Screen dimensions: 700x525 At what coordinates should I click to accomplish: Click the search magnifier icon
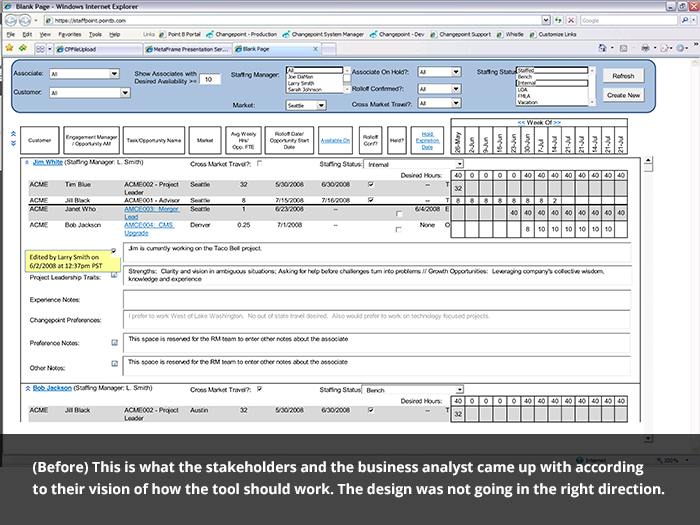685,20
